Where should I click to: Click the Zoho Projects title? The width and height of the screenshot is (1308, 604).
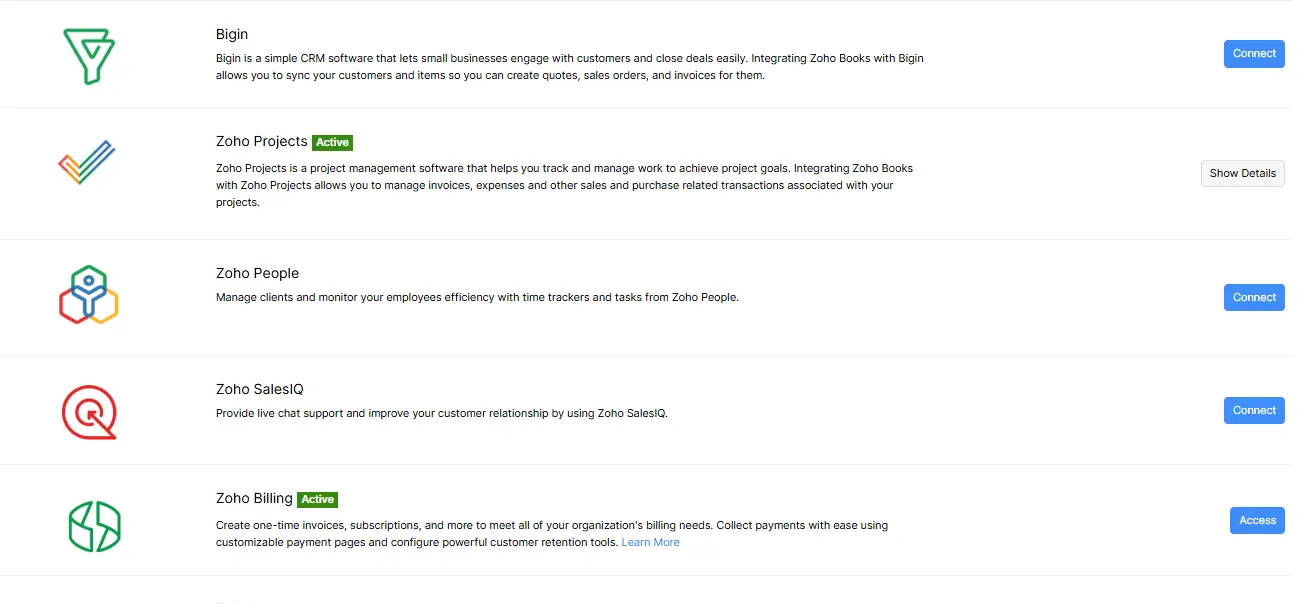click(261, 142)
